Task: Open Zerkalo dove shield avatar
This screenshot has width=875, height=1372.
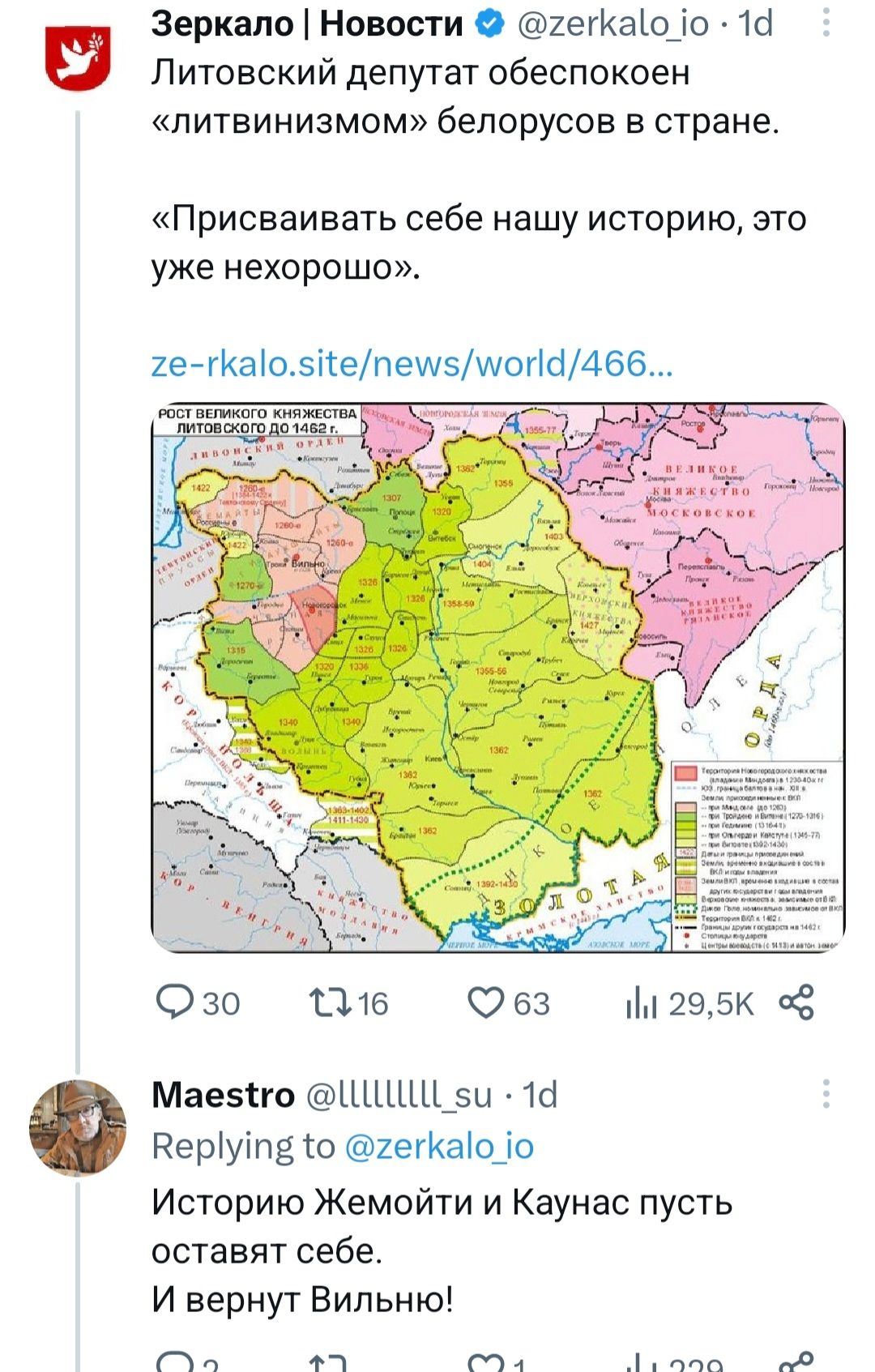Action: pos(78,57)
